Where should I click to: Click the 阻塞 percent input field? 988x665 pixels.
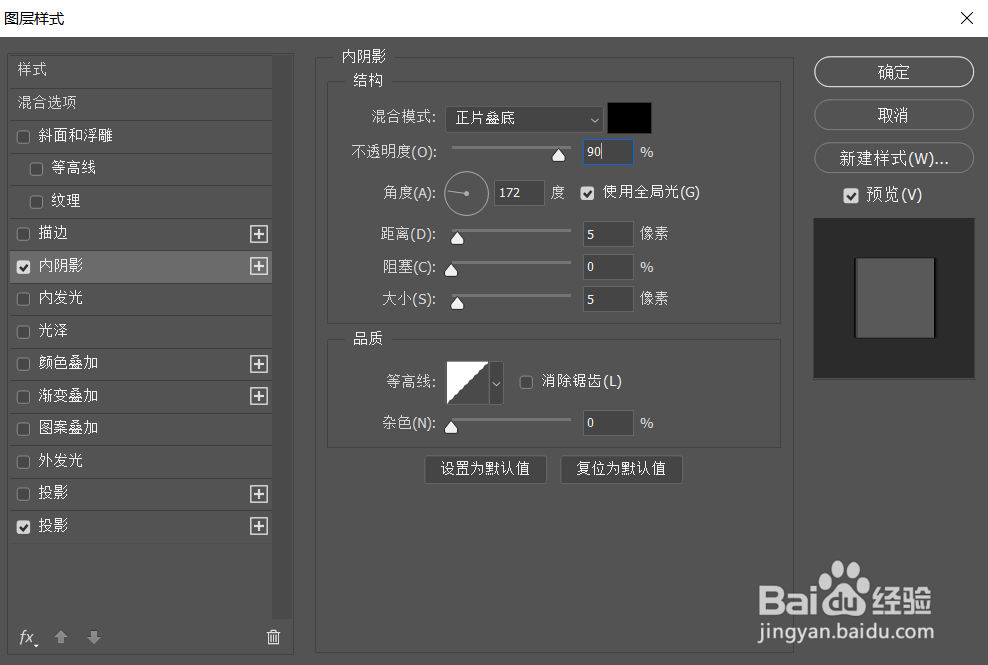[608, 267]
